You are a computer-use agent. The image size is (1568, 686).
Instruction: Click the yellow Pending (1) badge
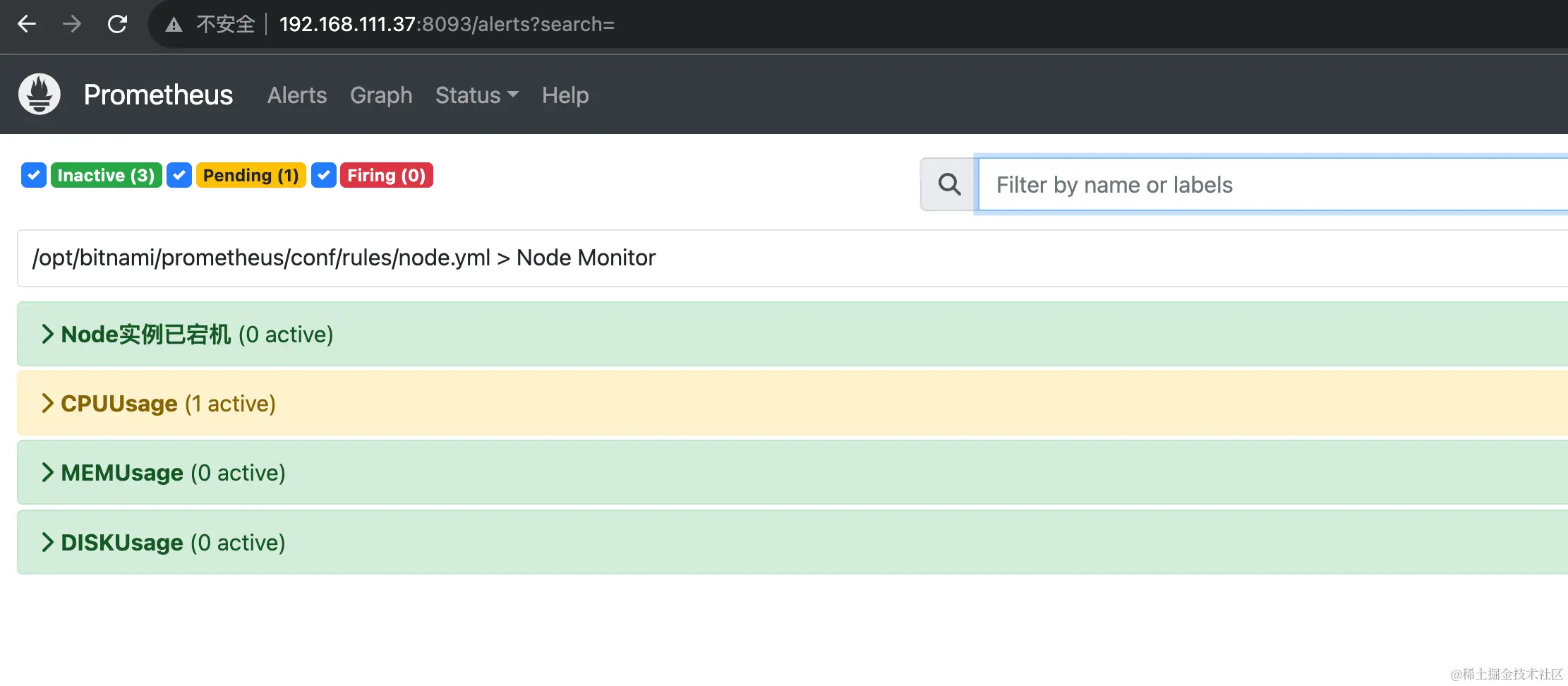pos(251,175)
